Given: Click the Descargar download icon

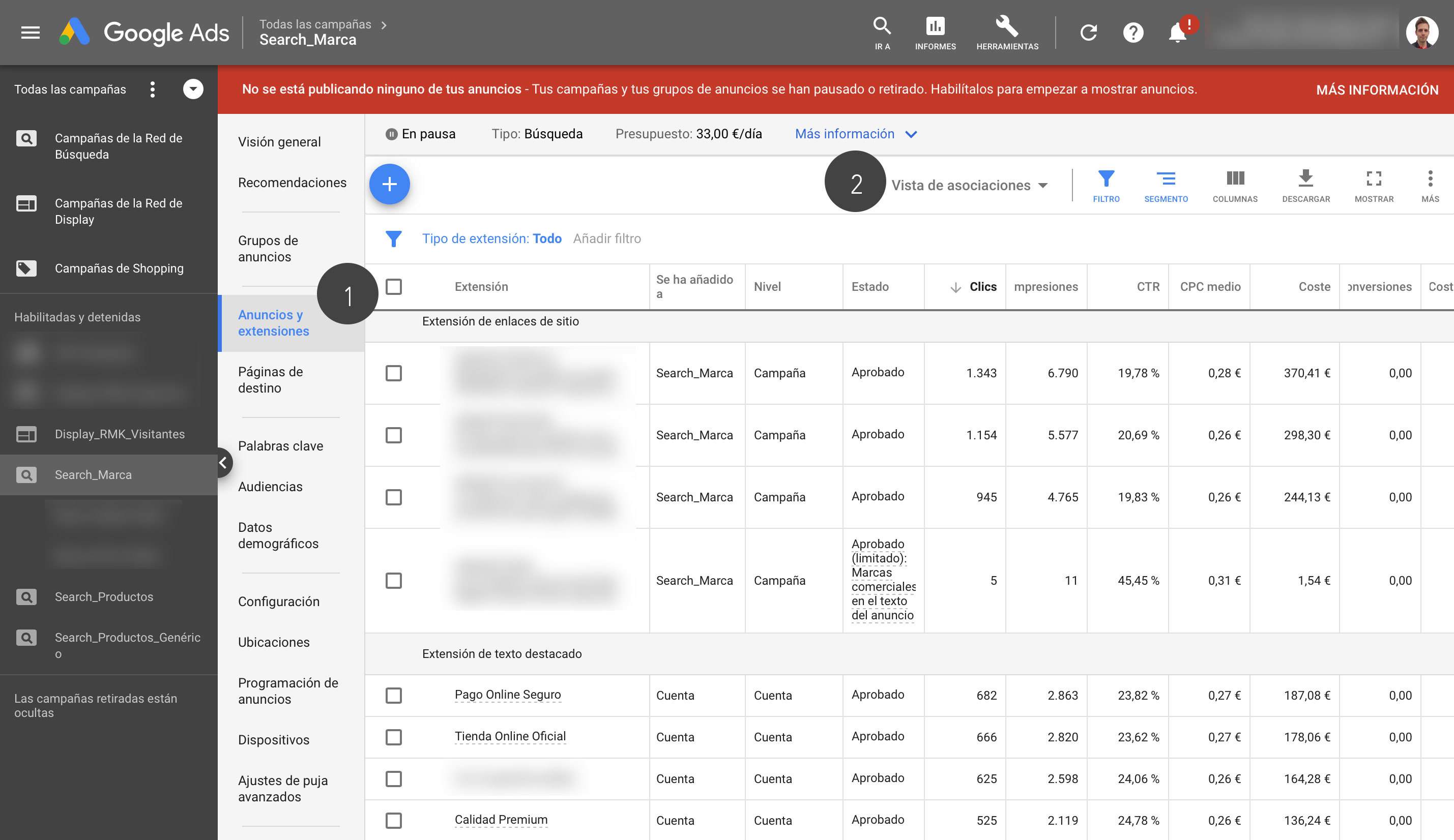Looking at the screenshot, I should click(1306, 186).
